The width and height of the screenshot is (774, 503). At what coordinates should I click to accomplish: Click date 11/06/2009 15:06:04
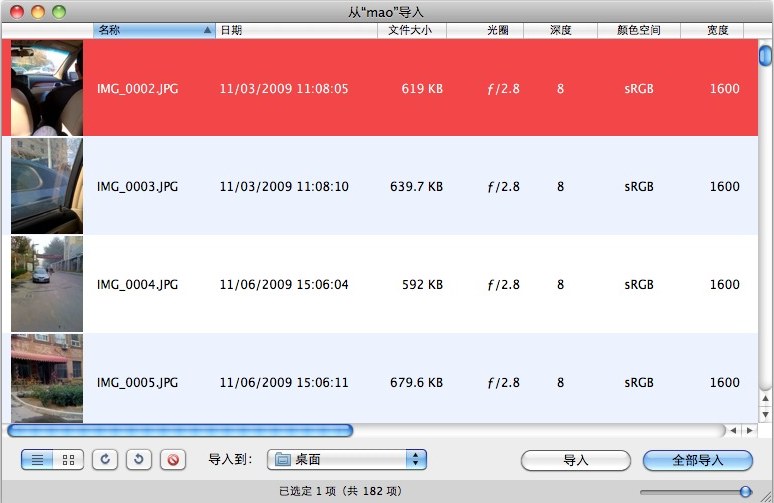coord(284,285)
